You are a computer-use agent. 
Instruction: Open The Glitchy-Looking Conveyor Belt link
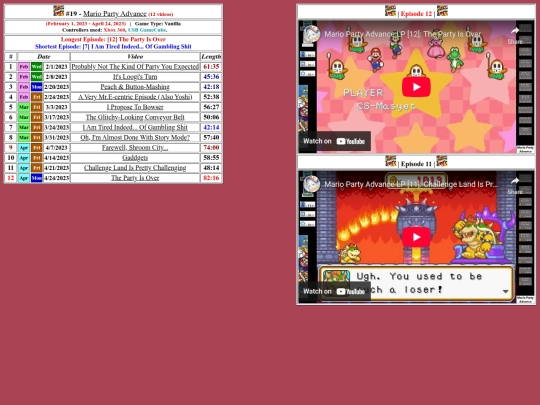coord(135,117)
